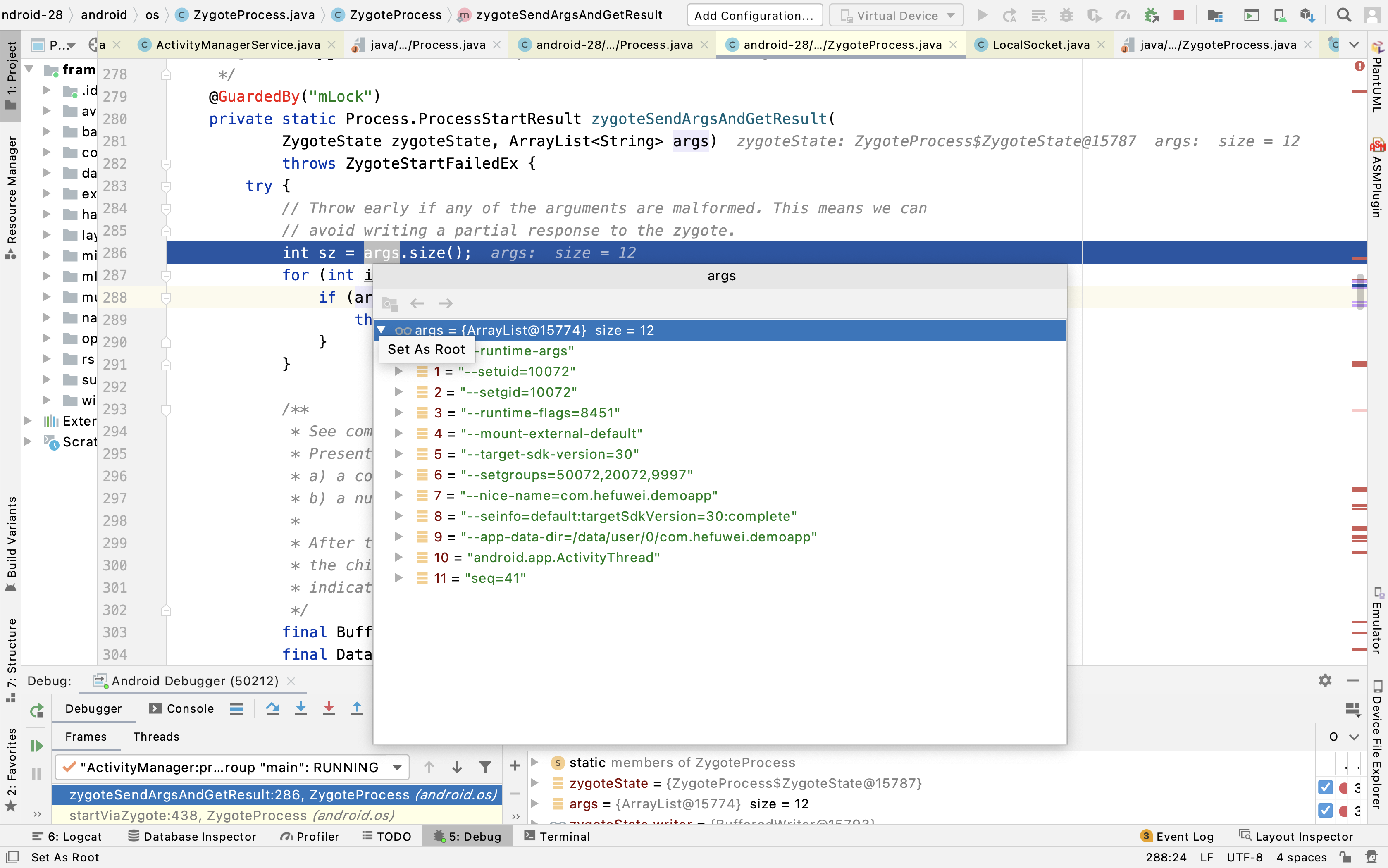Viewport: 1388px width, 868px height.
Task: Toggle the second breakpoint checkbox
Action: 1326,811
